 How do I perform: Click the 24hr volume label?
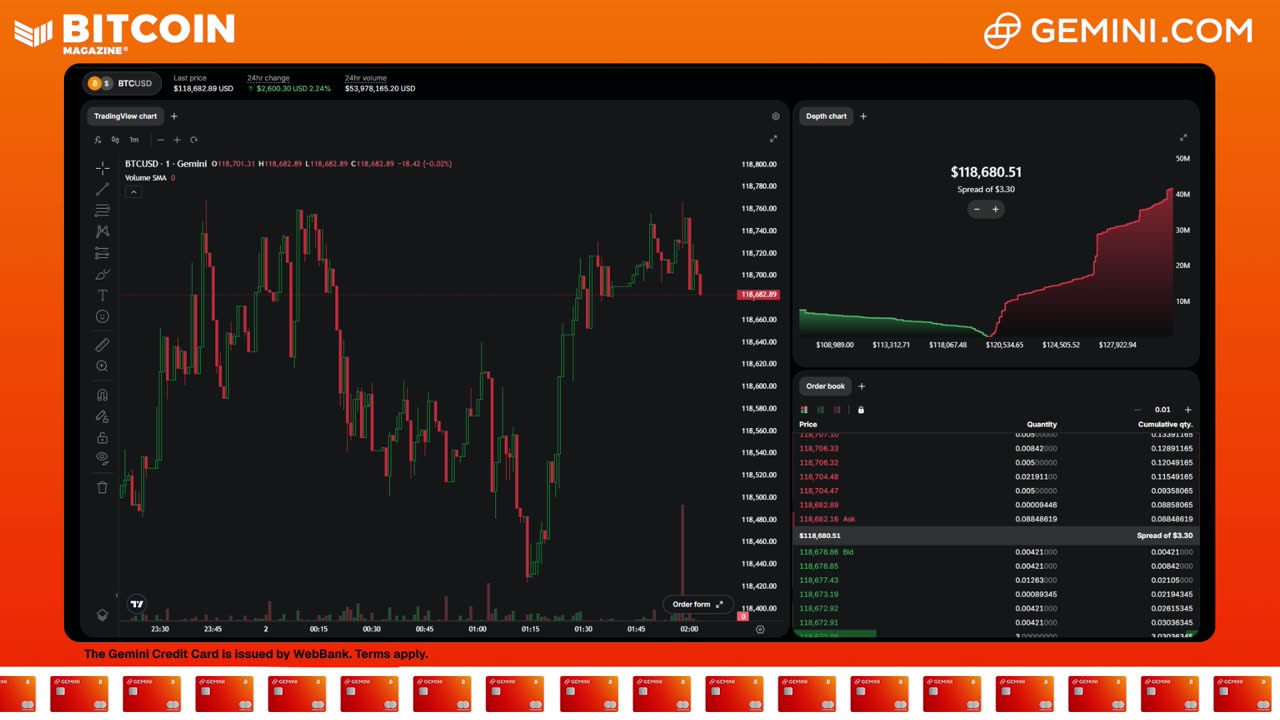point(366,78)
